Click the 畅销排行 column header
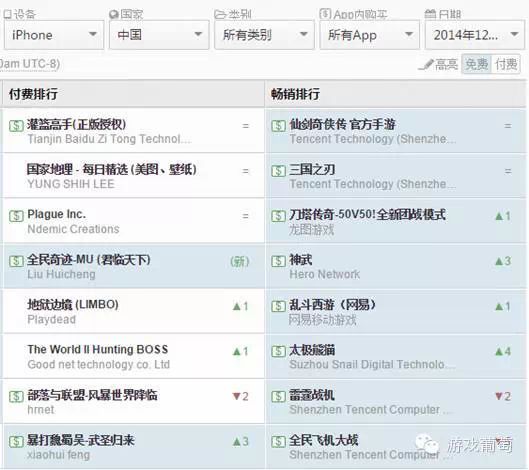Image resolution: width=529 pixels, height=470 pixels. (x=295, y=94)
